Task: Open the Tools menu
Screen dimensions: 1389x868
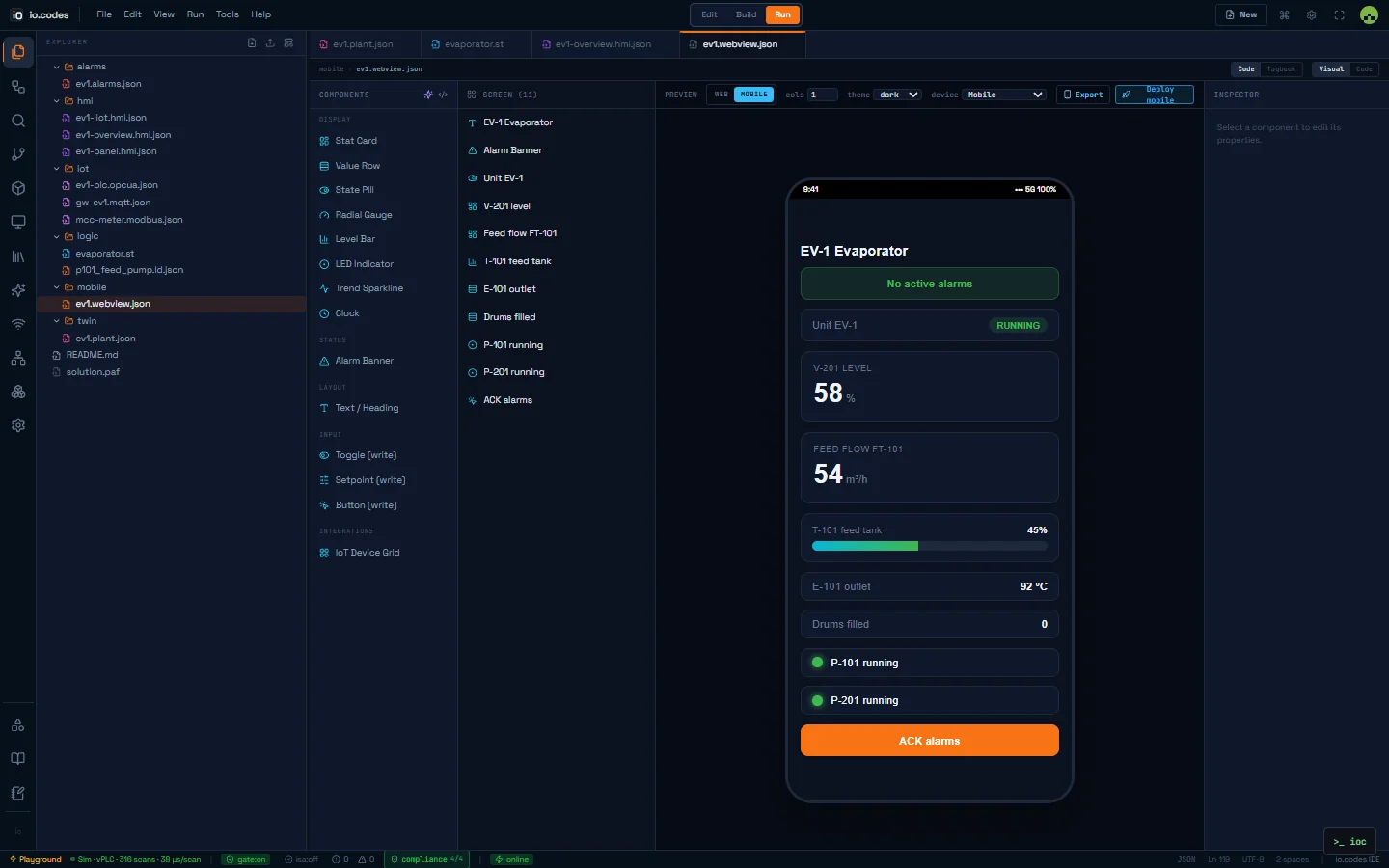Action: (228, 14)
